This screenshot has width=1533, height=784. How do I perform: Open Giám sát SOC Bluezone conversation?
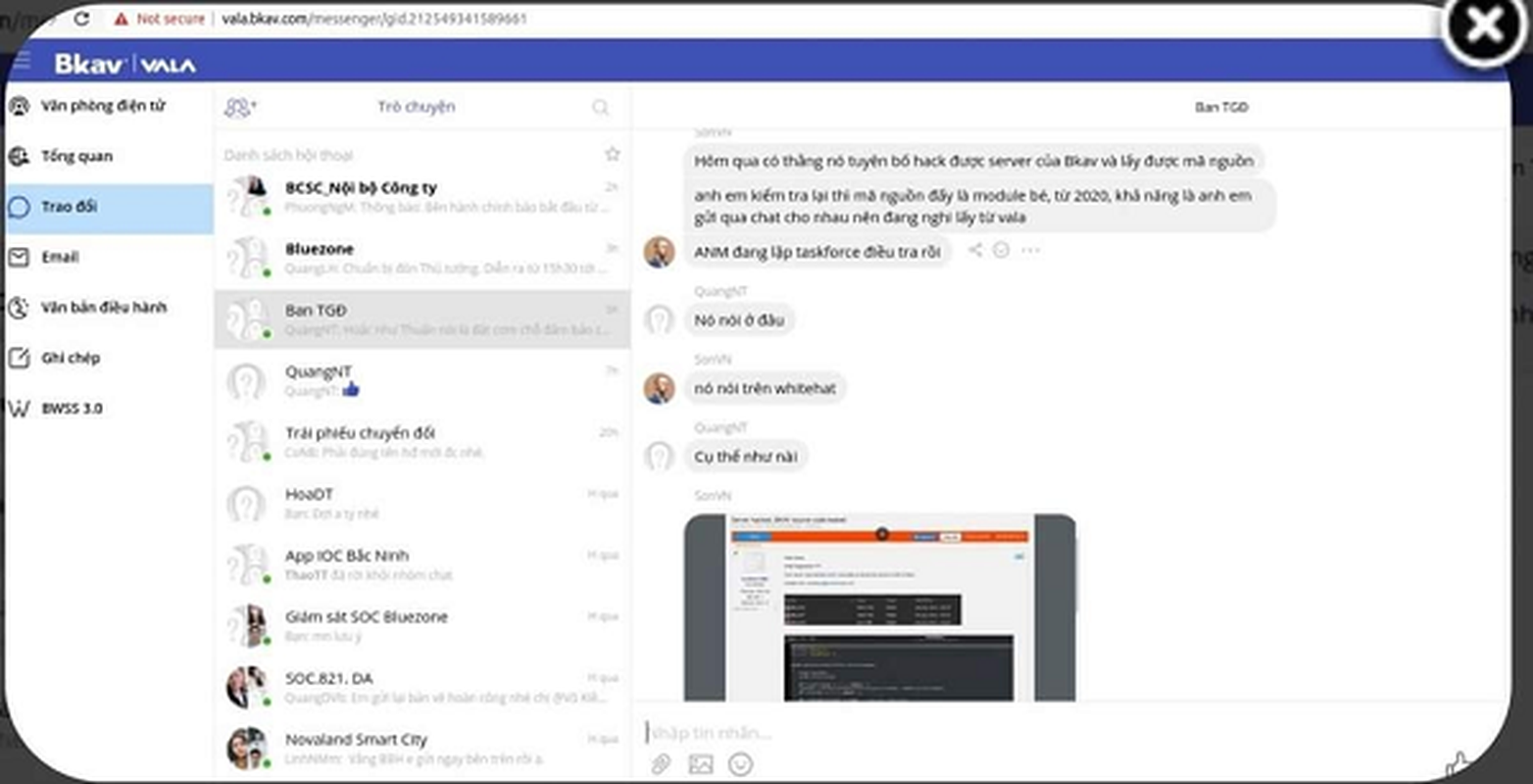422,625
